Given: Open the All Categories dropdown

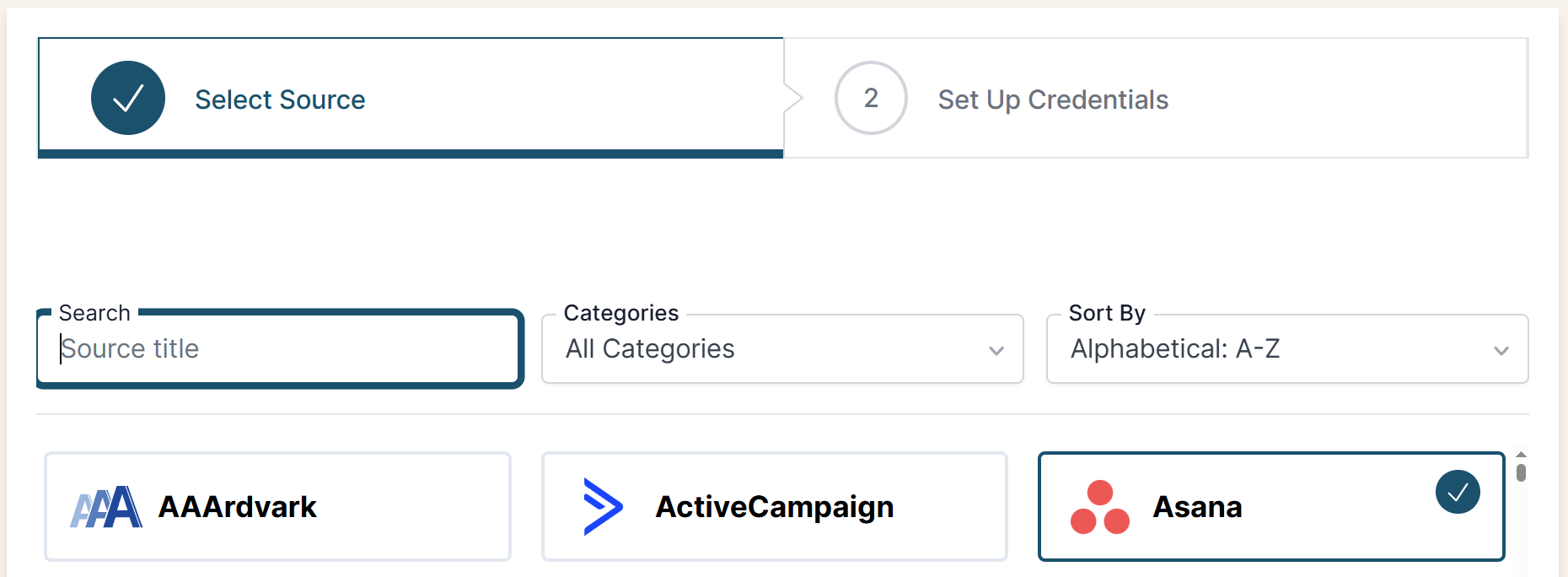Looking at the screenshot, I should click(x=782, y=349).
